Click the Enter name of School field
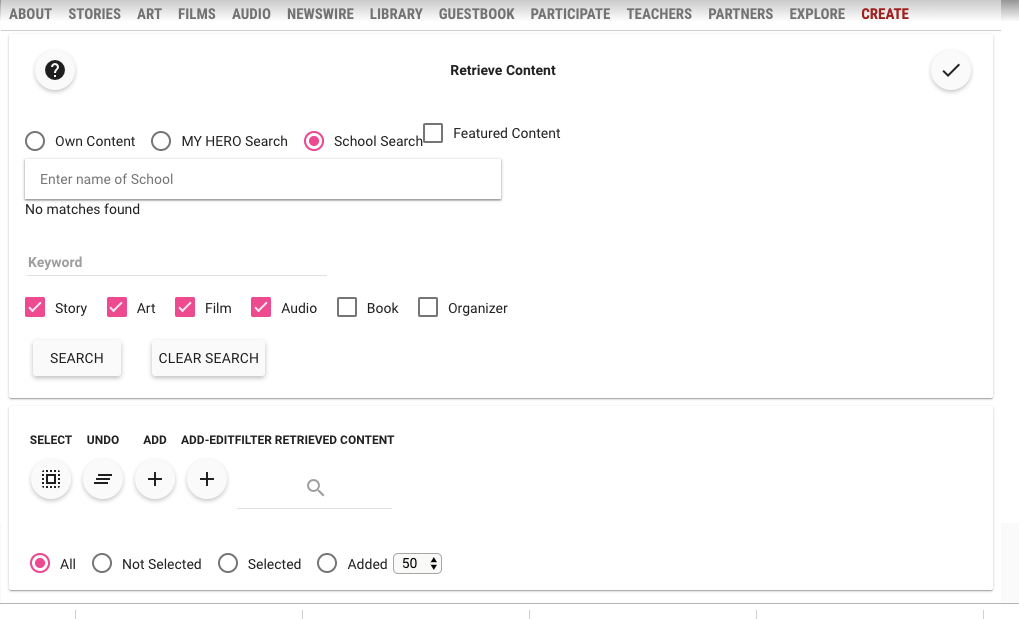The width and height of the screenshot is (1019, 619). click(263, 179)
